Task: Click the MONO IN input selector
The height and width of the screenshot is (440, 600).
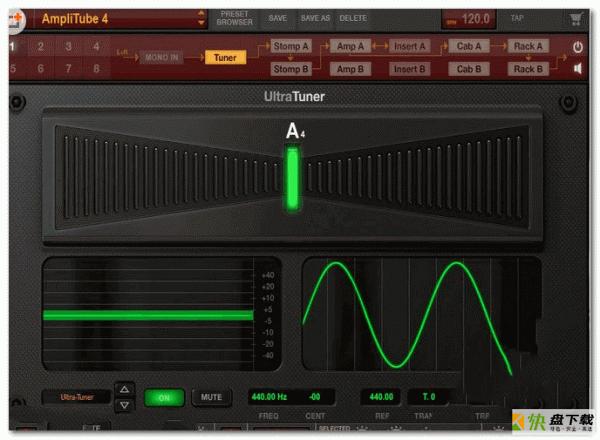Action: coord(161,58)
